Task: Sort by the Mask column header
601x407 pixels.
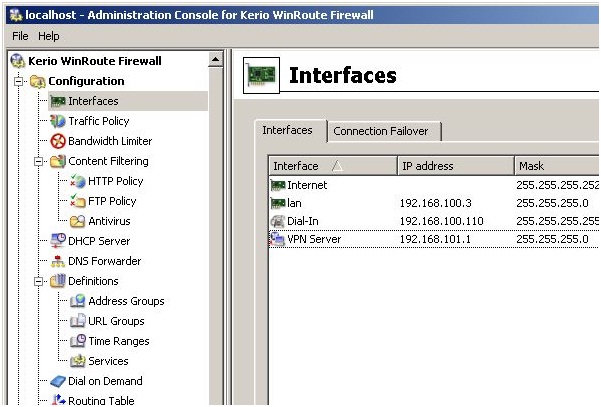Action: point(557,166)
